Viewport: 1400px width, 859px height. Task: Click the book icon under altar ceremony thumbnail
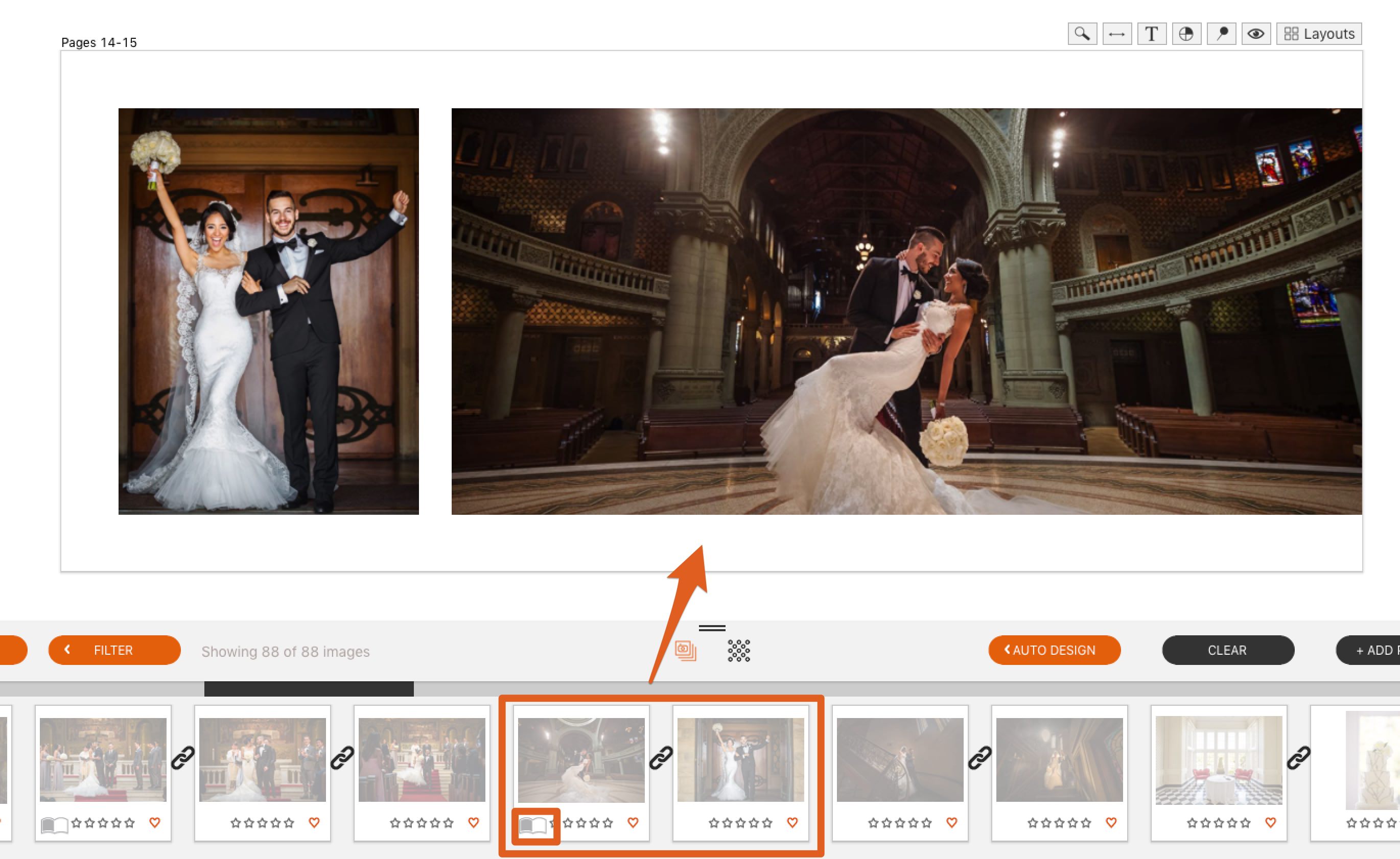[54, 824]
